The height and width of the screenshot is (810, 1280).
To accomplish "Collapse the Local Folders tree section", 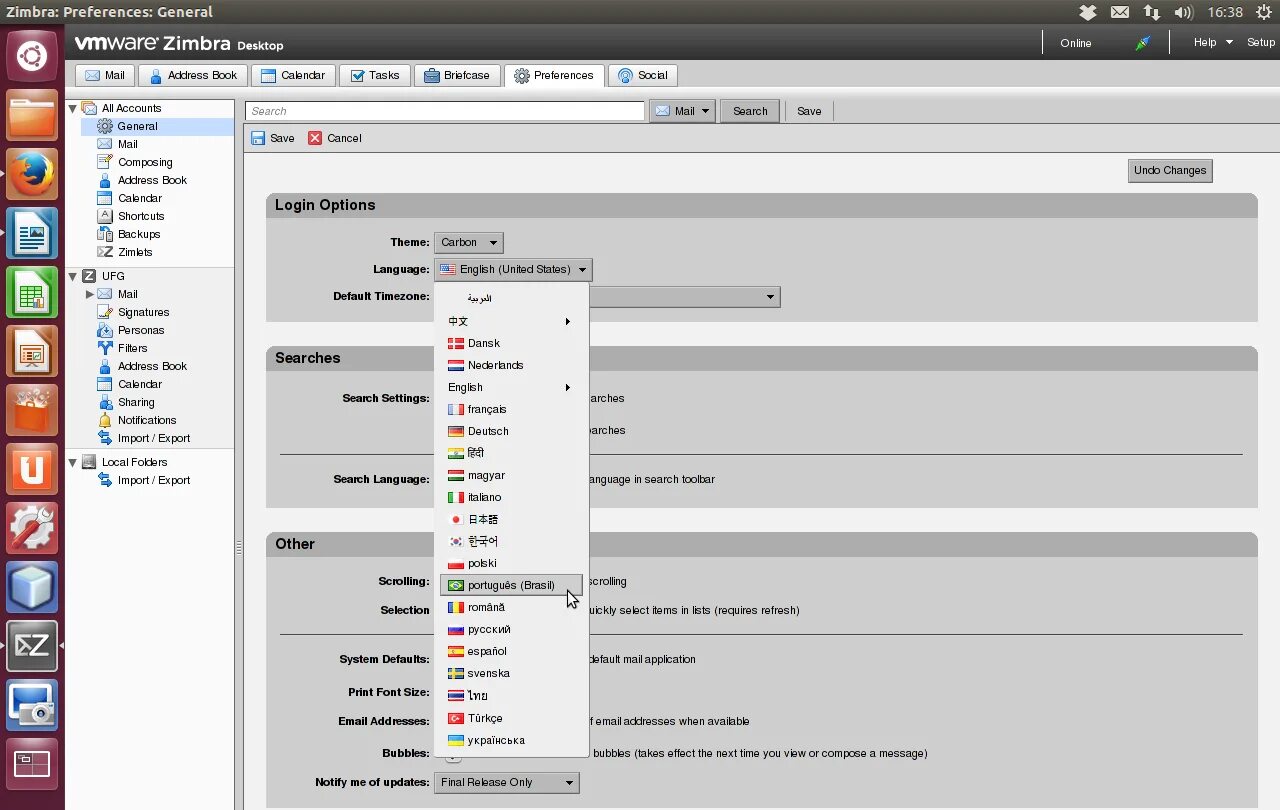I will 72,462.
